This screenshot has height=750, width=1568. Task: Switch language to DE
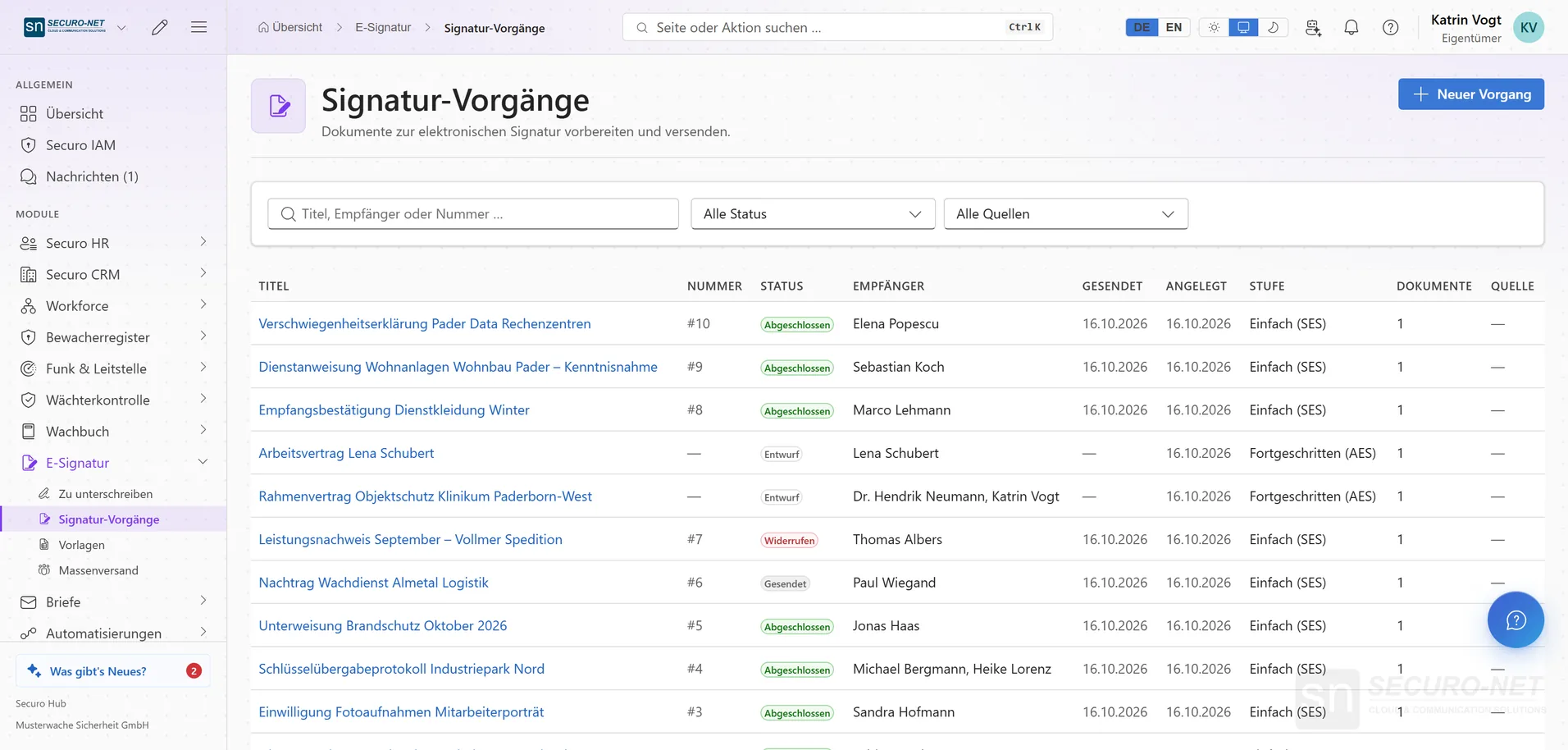1142,27
